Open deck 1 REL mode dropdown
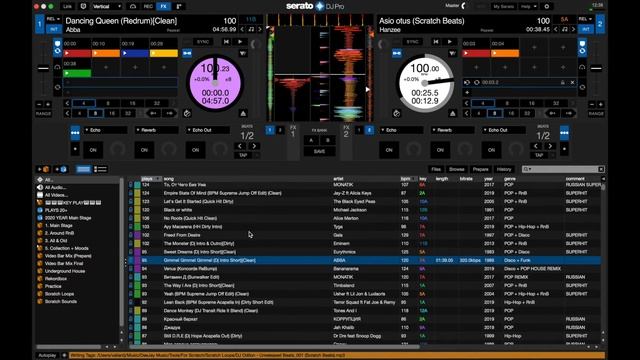The image size is (640, 360). (x=53, y=19)
